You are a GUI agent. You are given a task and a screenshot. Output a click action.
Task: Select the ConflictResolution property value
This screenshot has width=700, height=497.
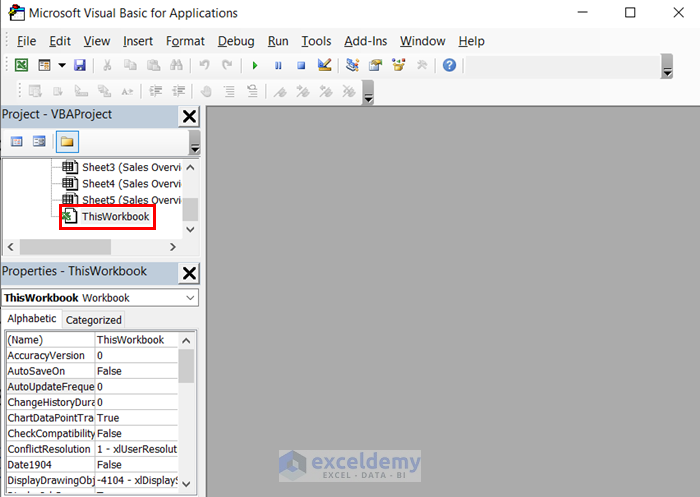(x=137, y=449)
